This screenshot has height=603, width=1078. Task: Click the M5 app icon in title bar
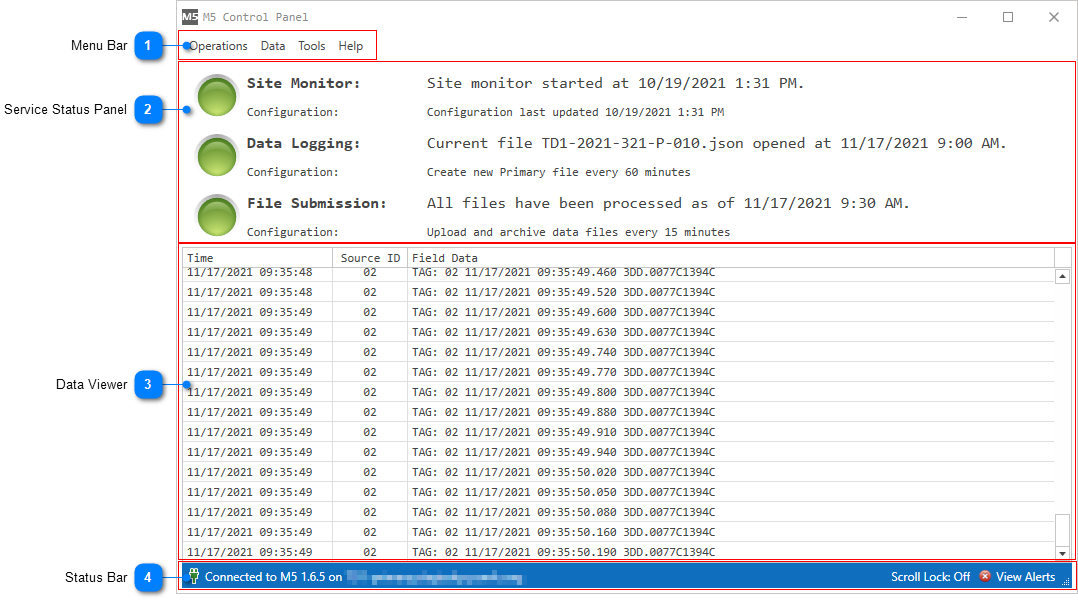(190, 17)
